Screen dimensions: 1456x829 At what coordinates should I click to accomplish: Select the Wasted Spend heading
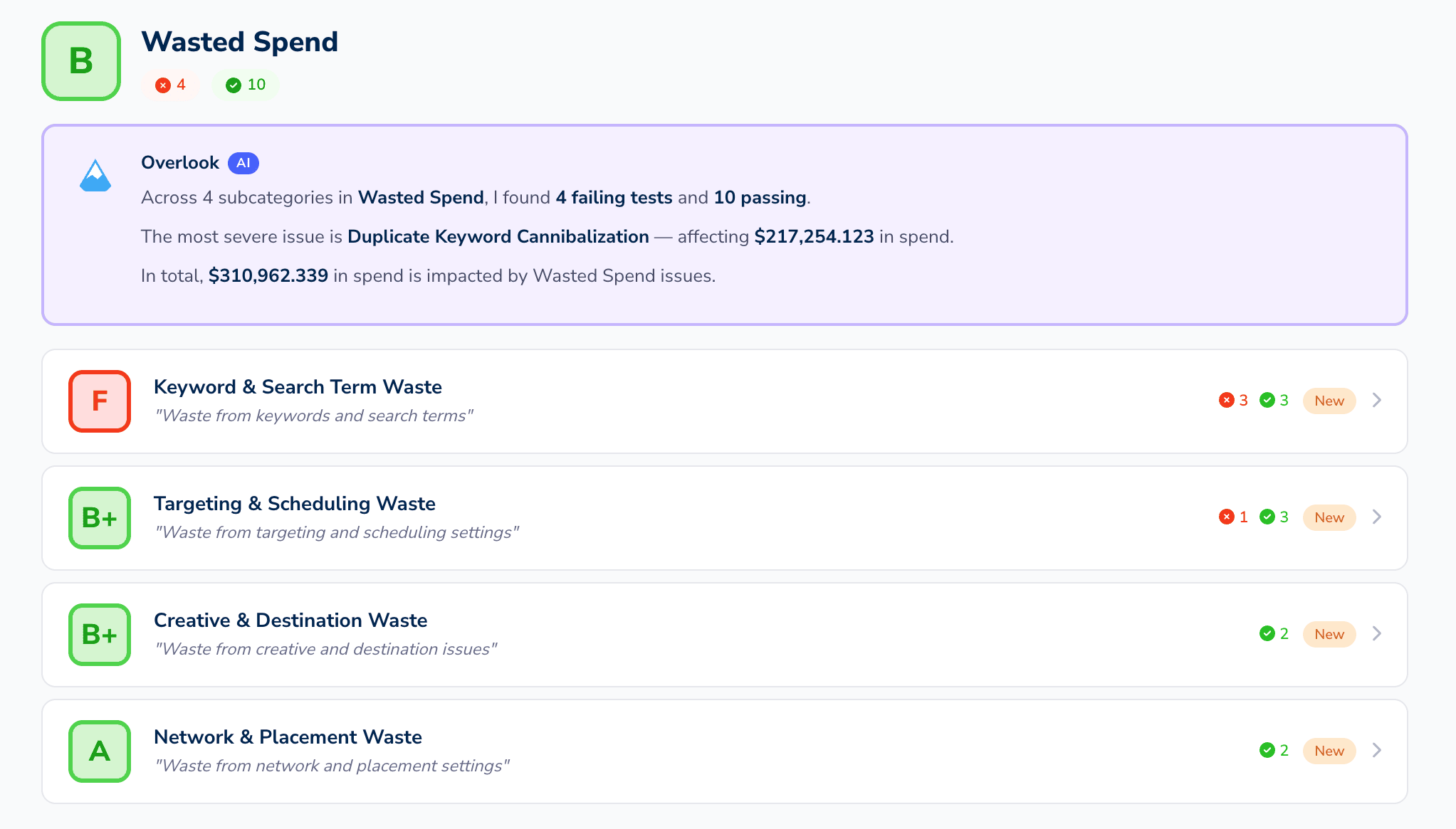tap(240, 42)
